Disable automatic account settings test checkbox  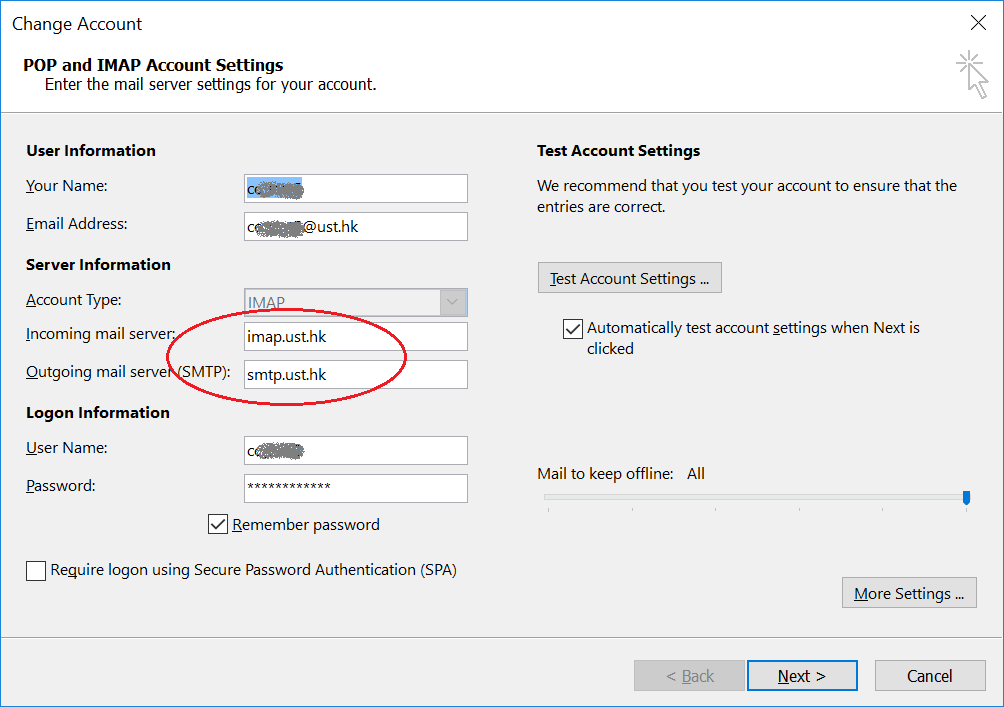[573, 329]
